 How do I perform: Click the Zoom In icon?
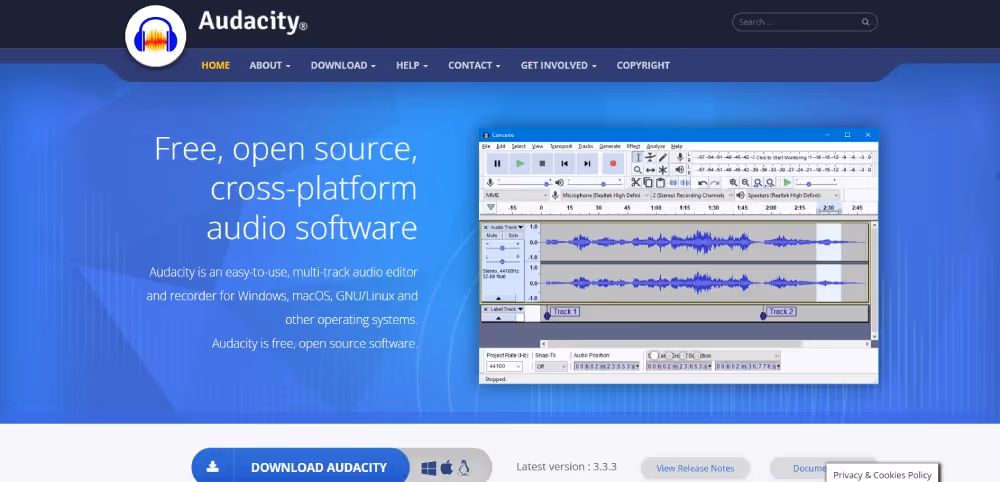point(733,183)
